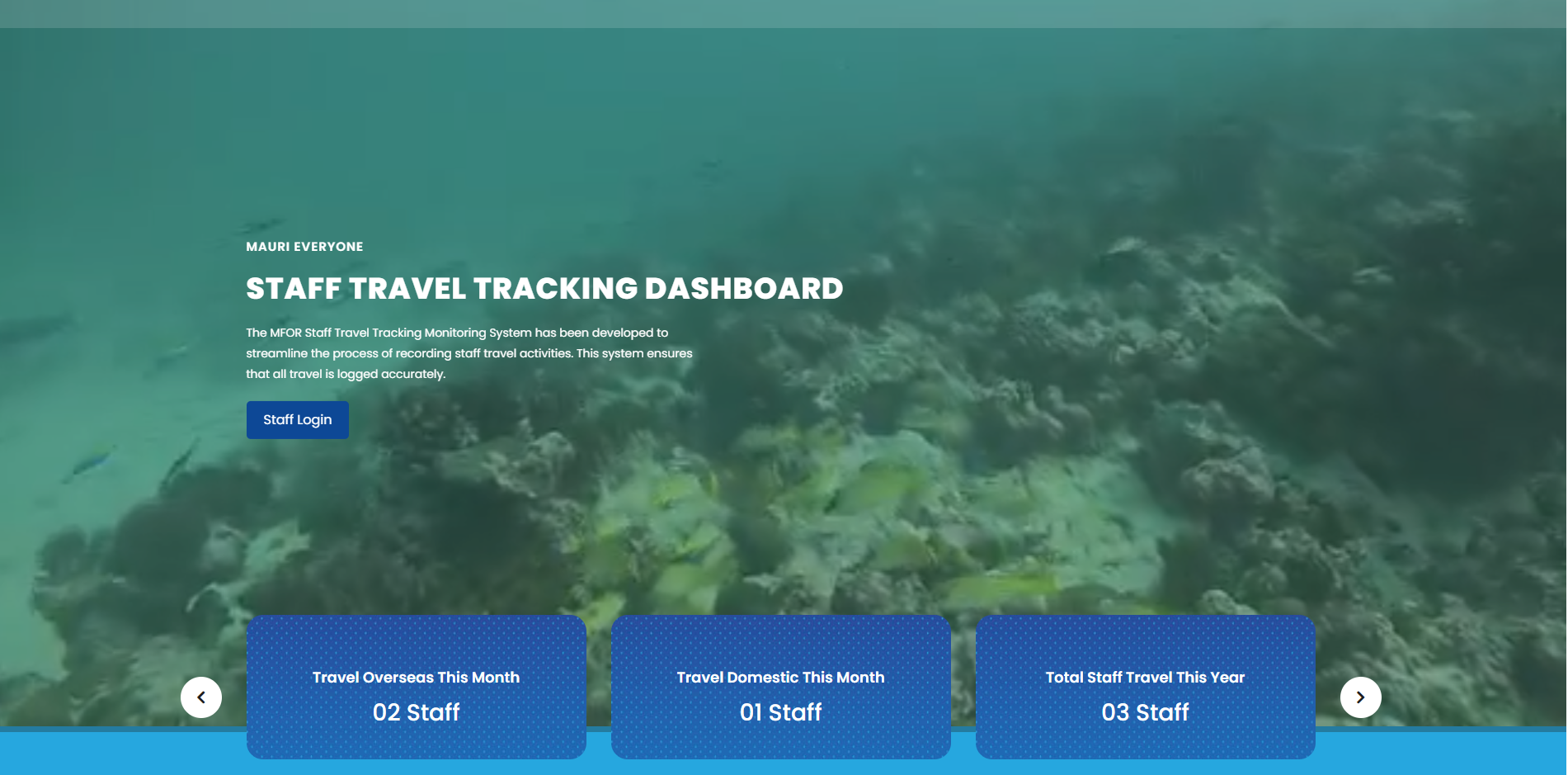Select the Travel Overseas This Month card
Screen dimensions: 1568x775
(x=416, y=687)
